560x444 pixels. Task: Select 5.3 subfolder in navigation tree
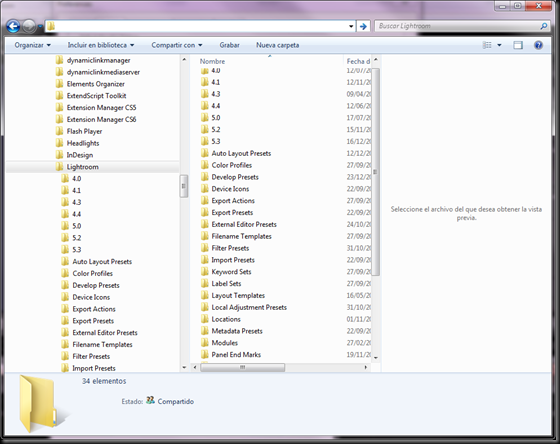click(x=76, y=250)
